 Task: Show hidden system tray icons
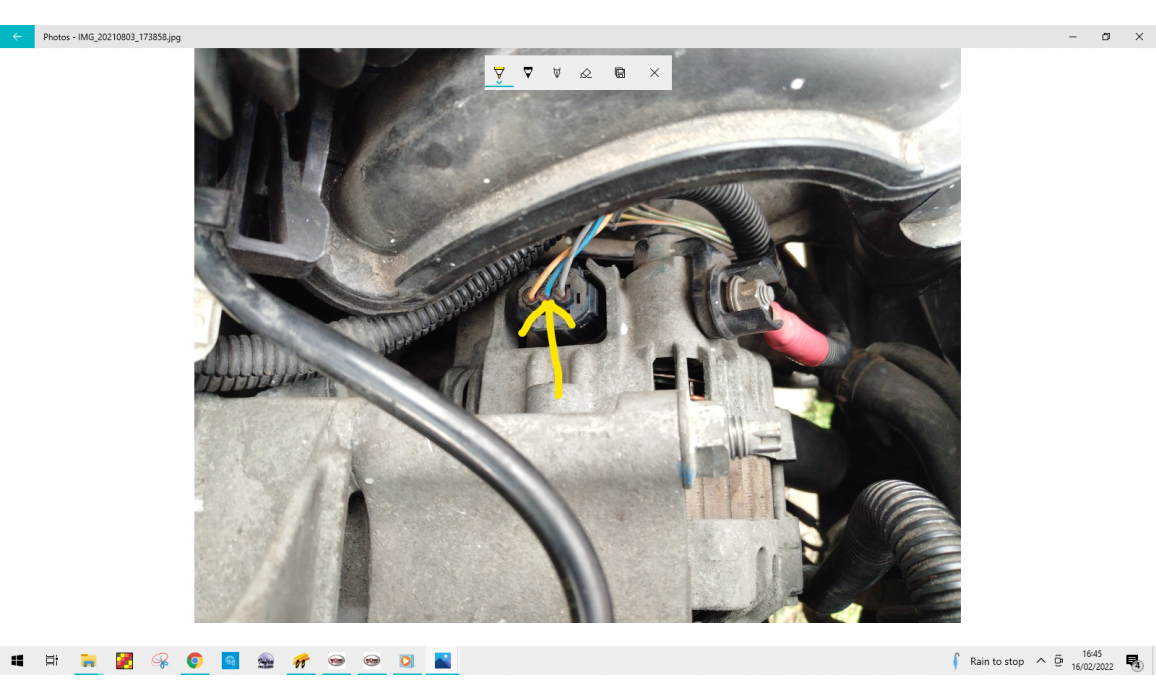pos(1041,661)
